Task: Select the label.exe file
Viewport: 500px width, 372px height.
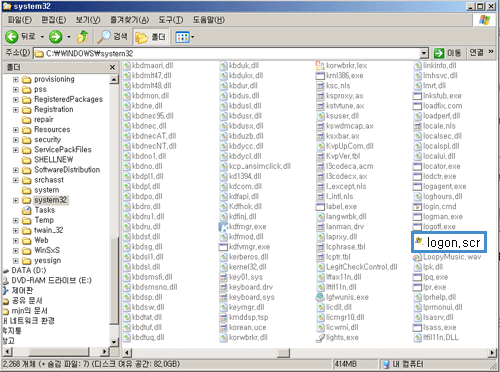Action: [341, 207]
